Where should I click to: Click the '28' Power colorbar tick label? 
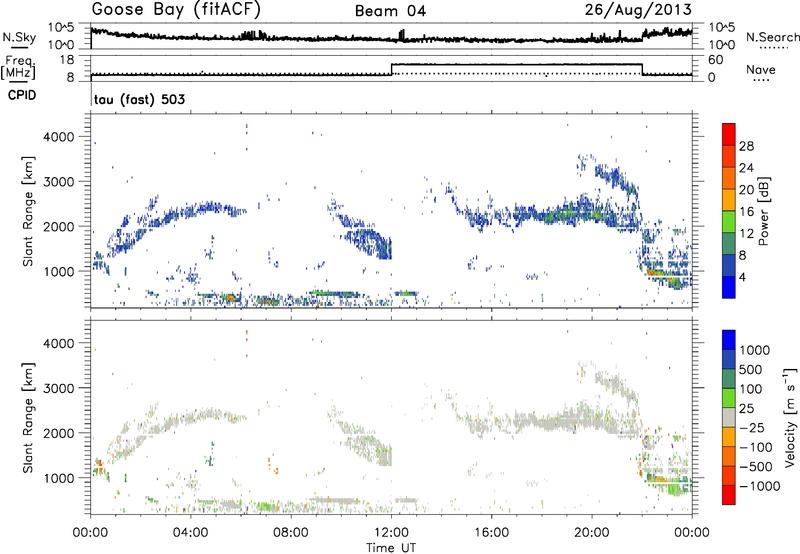[746, 146]
